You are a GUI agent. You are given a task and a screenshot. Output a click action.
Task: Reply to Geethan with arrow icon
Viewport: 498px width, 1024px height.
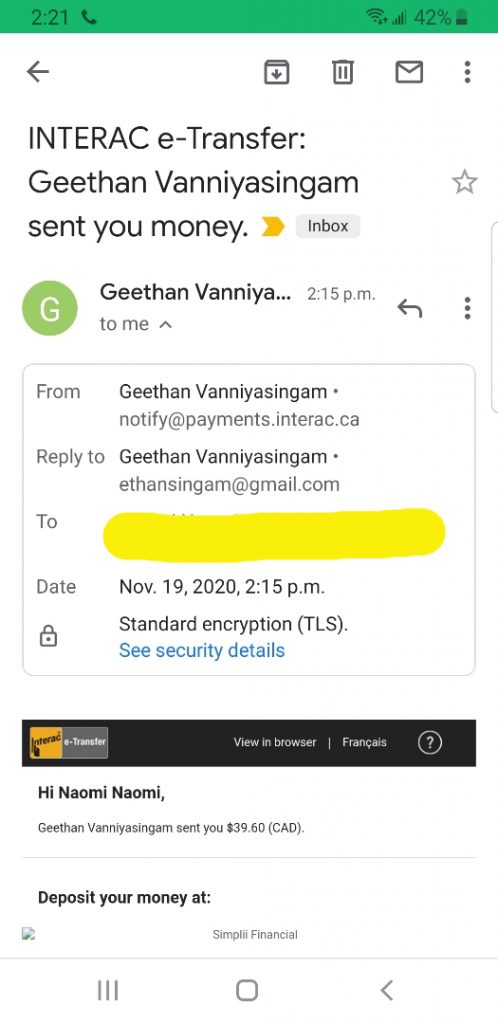pos(409,308)
